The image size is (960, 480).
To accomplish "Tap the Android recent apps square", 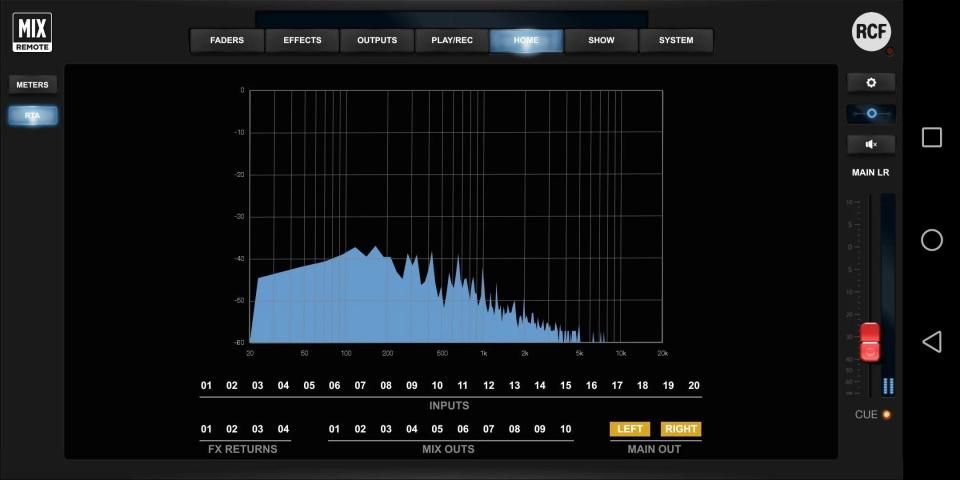I will coord(931,138).
